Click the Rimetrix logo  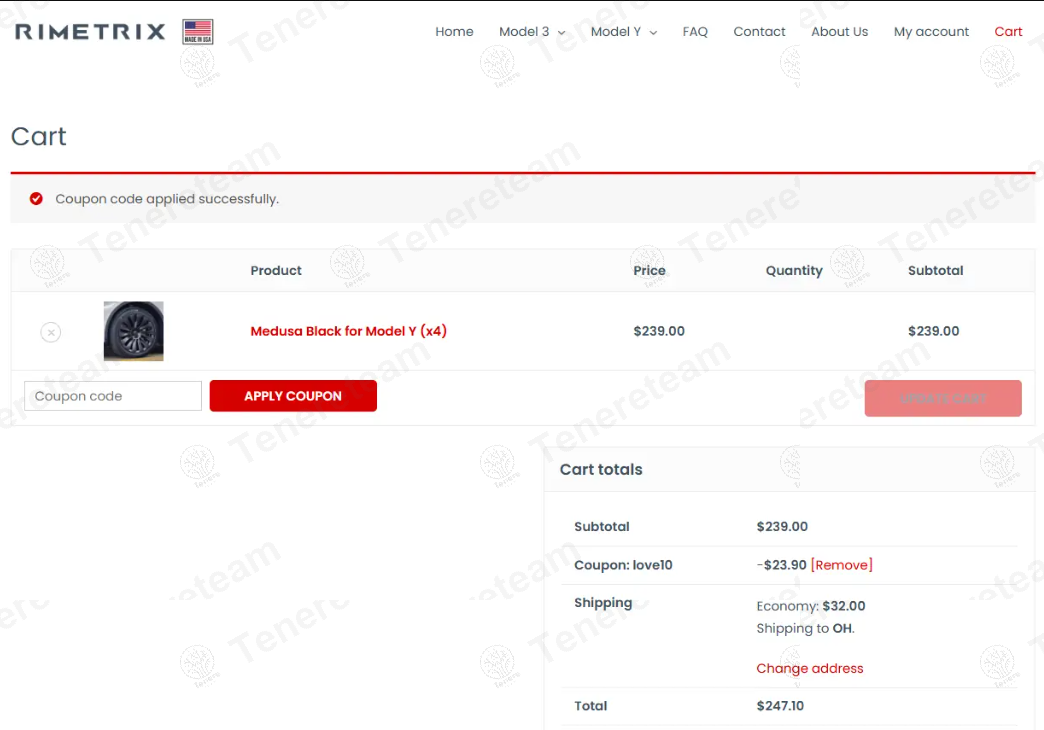tap(90, 31)
